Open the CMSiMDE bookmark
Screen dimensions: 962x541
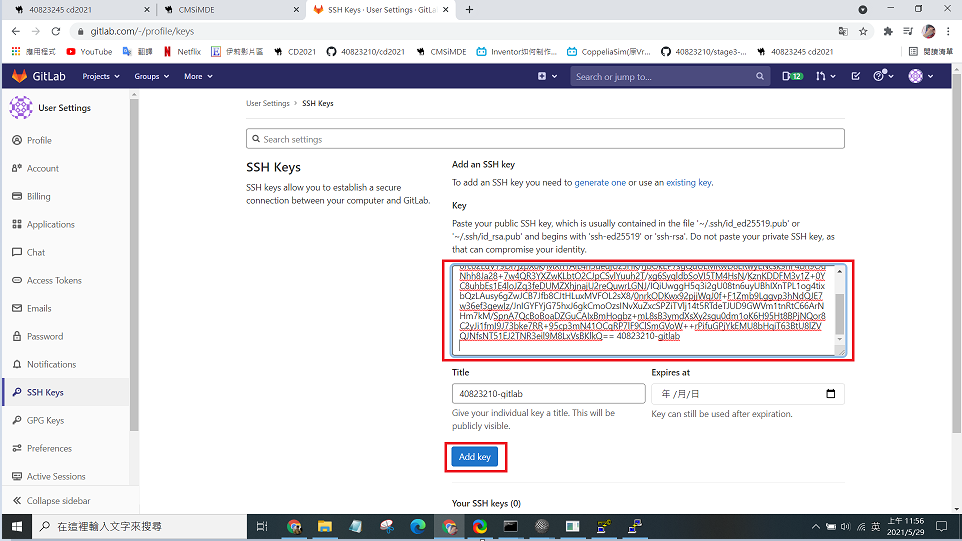click(x=441, y=52)
